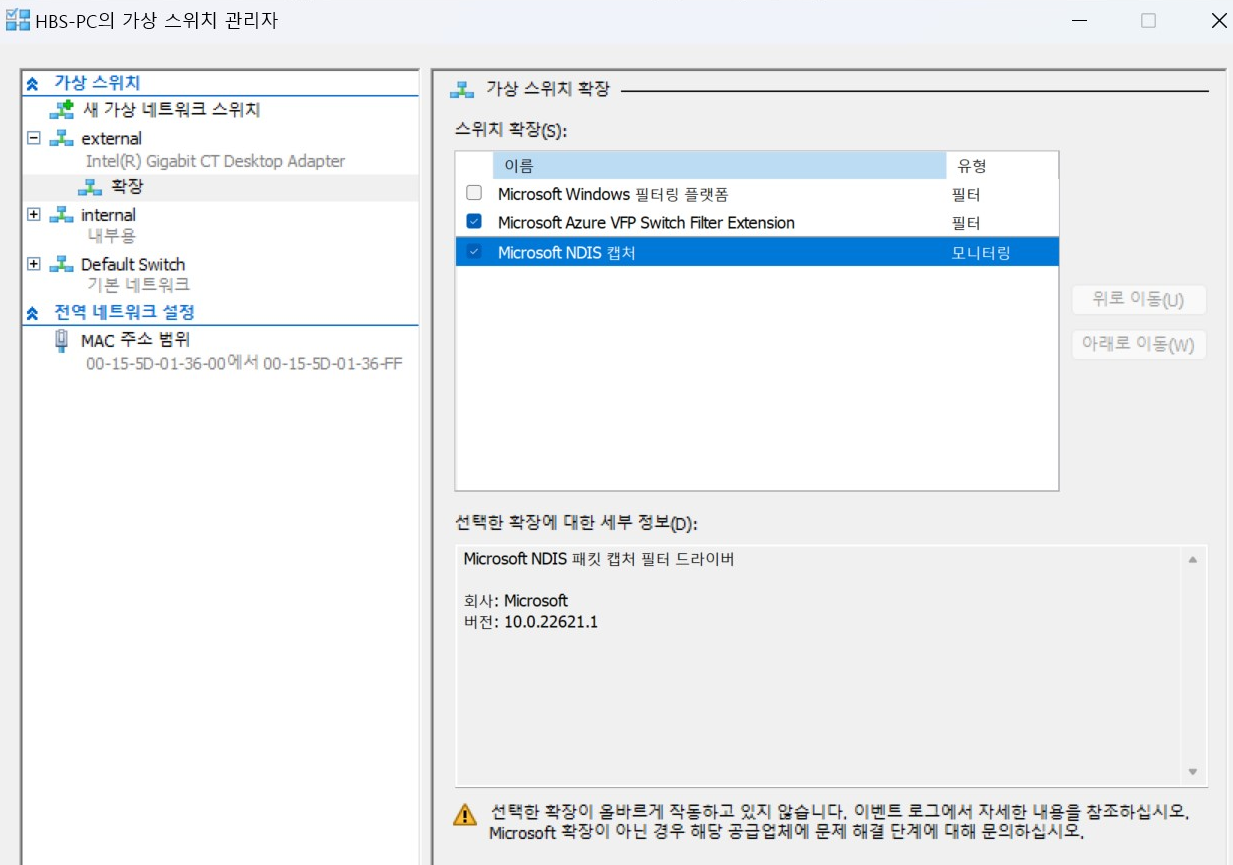This screenshot has width=1233, height=865.
Task: Toggle the Microsoft NDIS 캡처 checkbox
Action: tap(474, 252)
